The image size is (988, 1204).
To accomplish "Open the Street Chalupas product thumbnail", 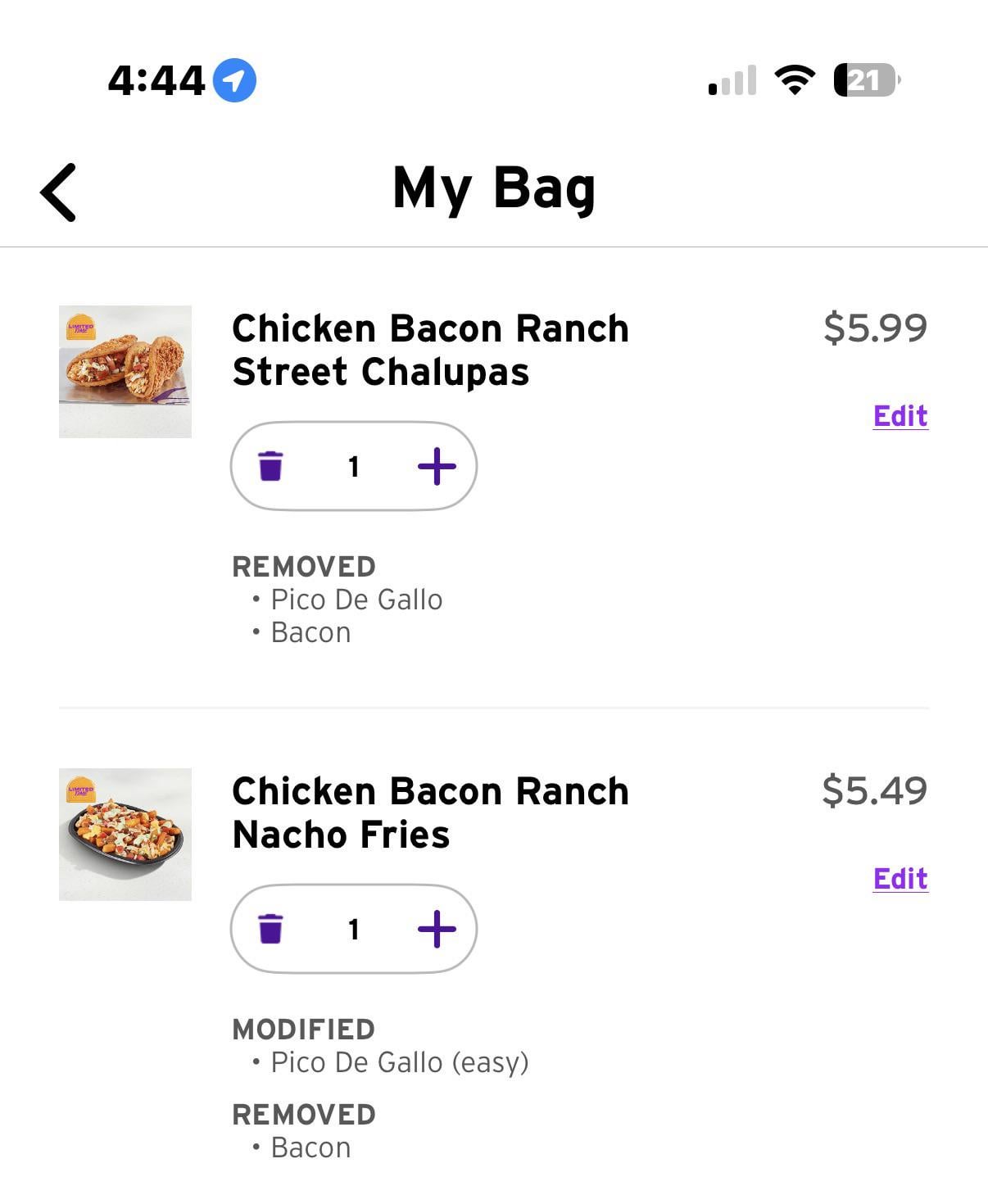I will (x=125, y=372).
